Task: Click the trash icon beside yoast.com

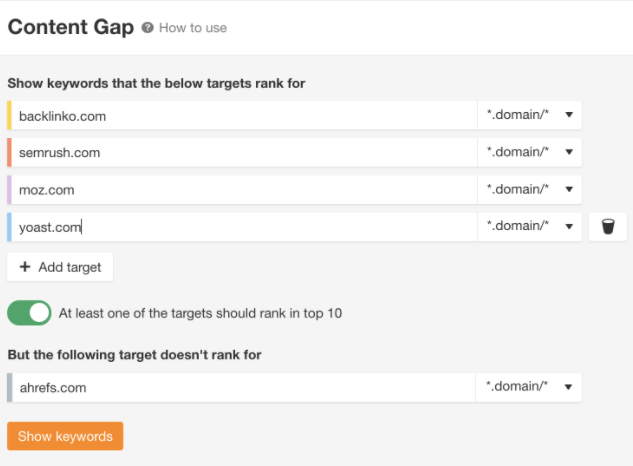Action: coord(608,227)
